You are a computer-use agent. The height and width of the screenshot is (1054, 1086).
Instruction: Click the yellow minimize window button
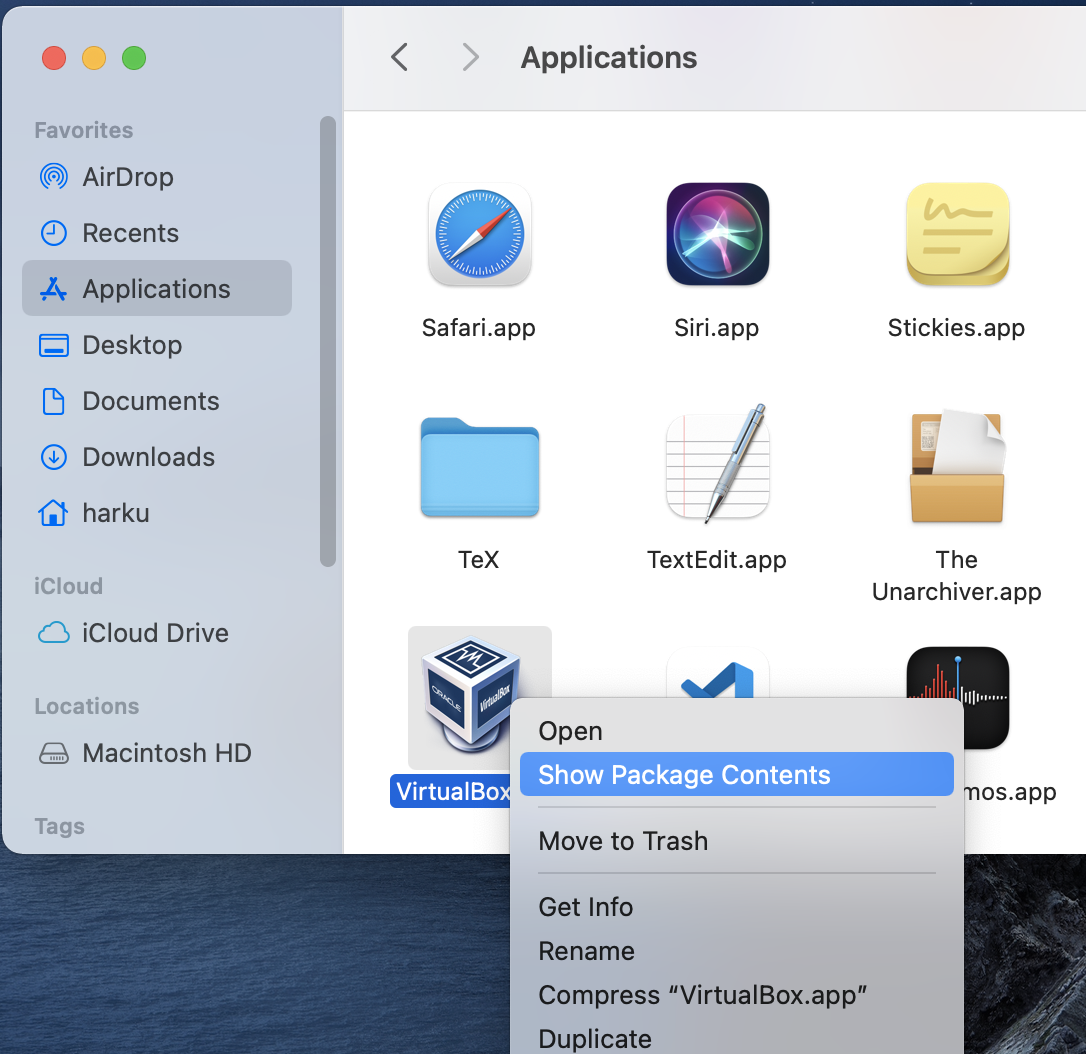(94, 58)
